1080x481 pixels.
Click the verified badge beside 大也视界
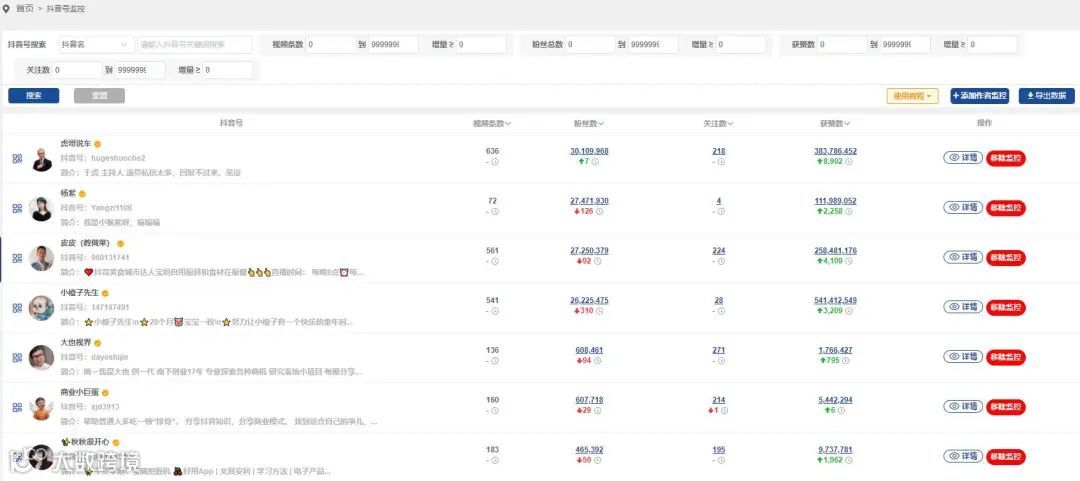point(98,342)
